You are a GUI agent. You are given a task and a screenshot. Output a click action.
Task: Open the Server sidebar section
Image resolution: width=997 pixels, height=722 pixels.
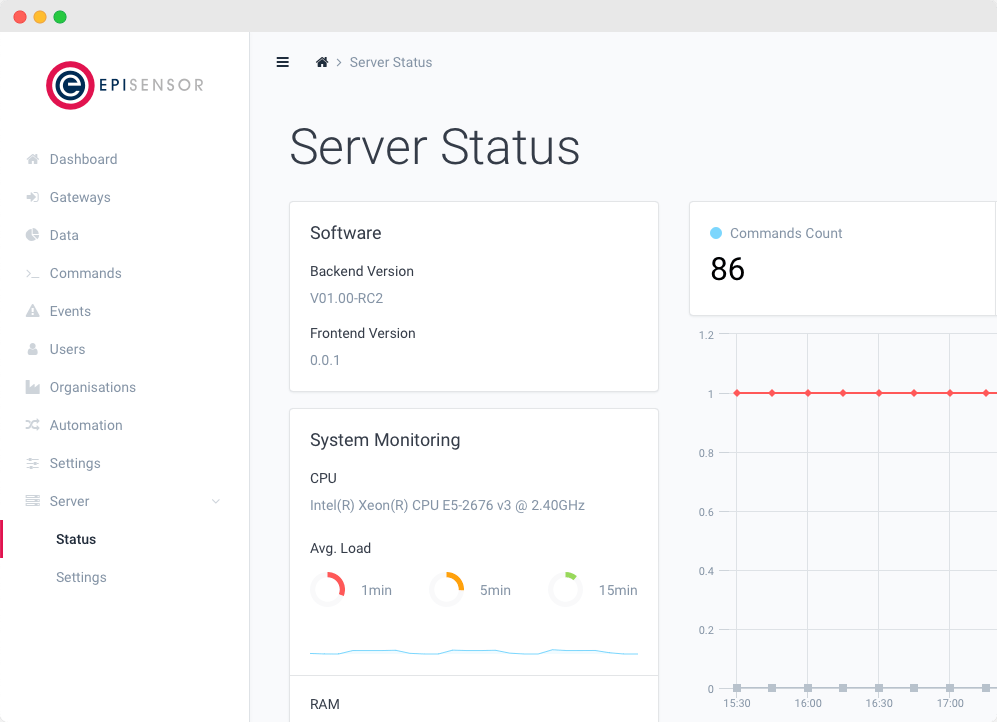click(x=69, y=501)
